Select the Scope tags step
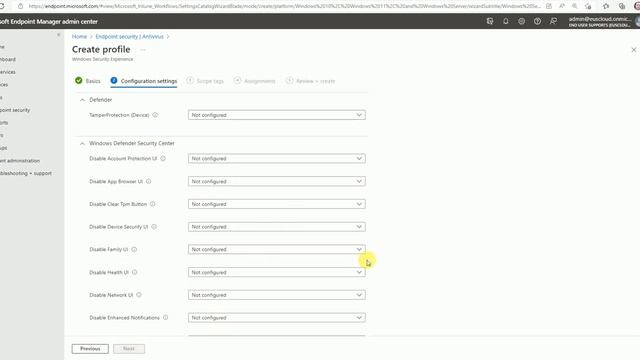 205,81
